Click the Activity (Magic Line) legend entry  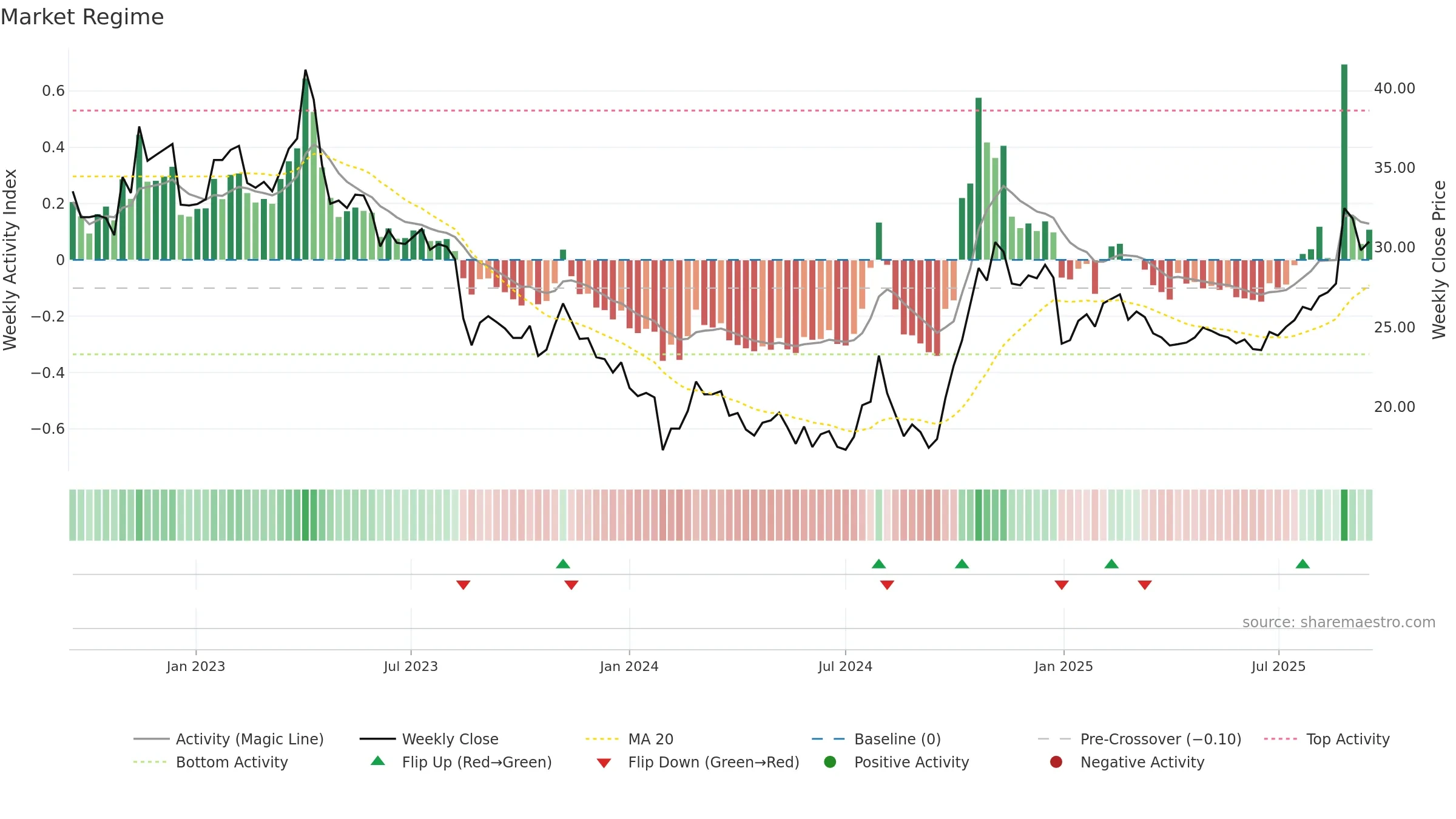(229, 739)
